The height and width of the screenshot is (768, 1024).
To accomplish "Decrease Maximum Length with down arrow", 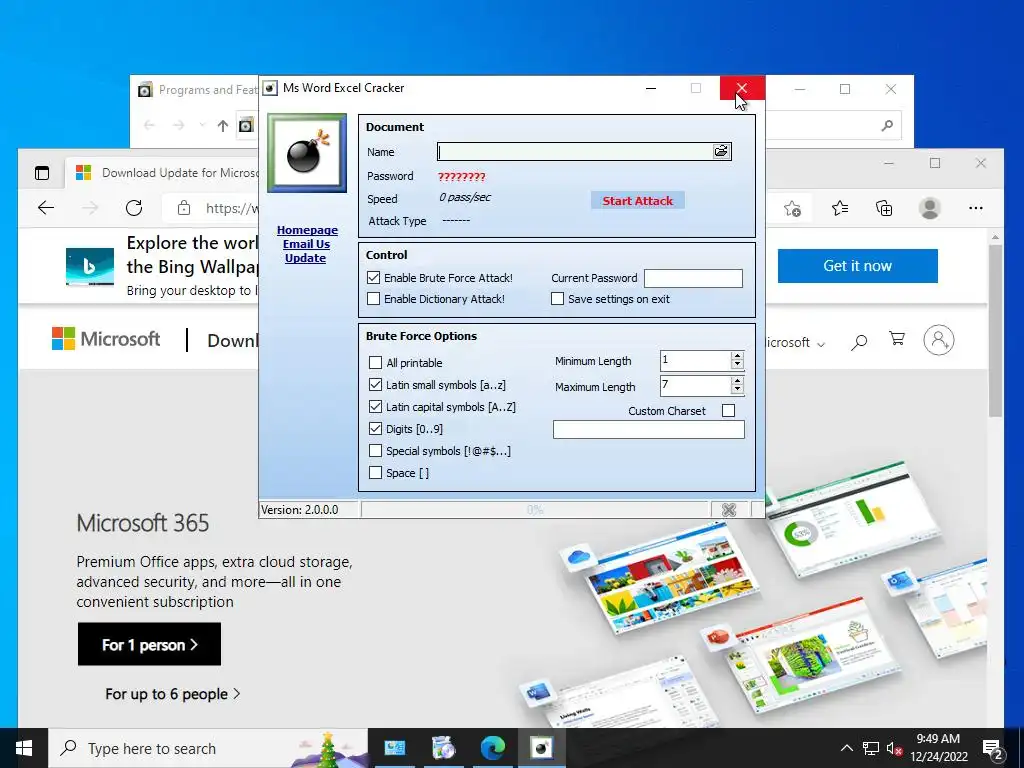I will click(x=737, y=390).
